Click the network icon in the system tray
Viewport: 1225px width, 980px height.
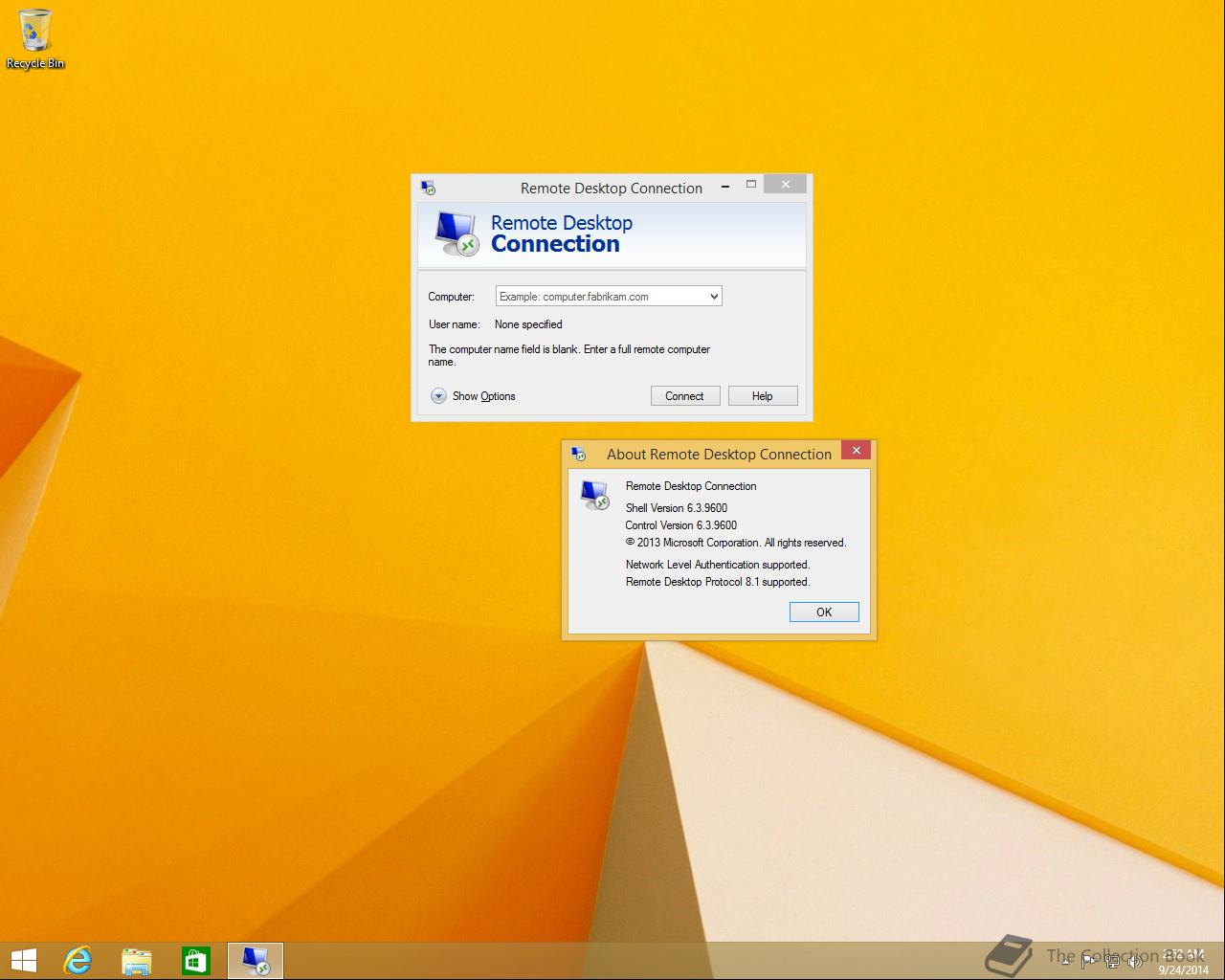1112,962
